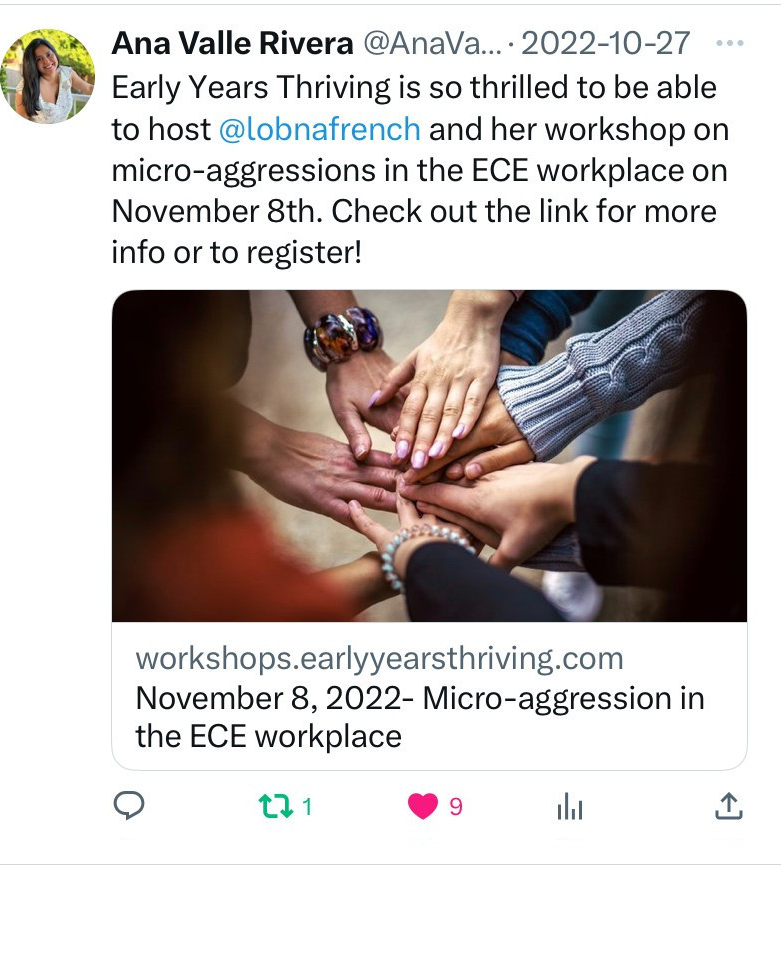Image resolution: width=781 pixels, height=956 pixels.
Task: Click the Ana Valle Rivera display name
Action: (232, 44)
